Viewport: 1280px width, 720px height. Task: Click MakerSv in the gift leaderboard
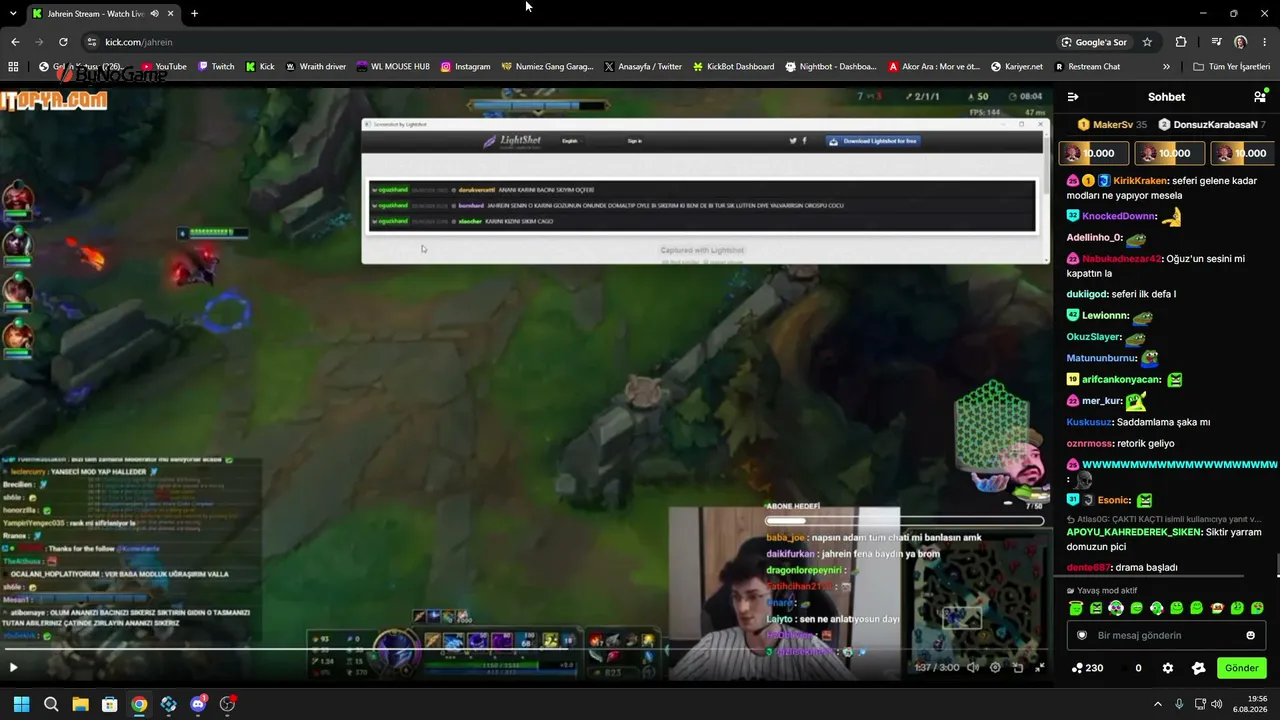(x=1112, y=125)
